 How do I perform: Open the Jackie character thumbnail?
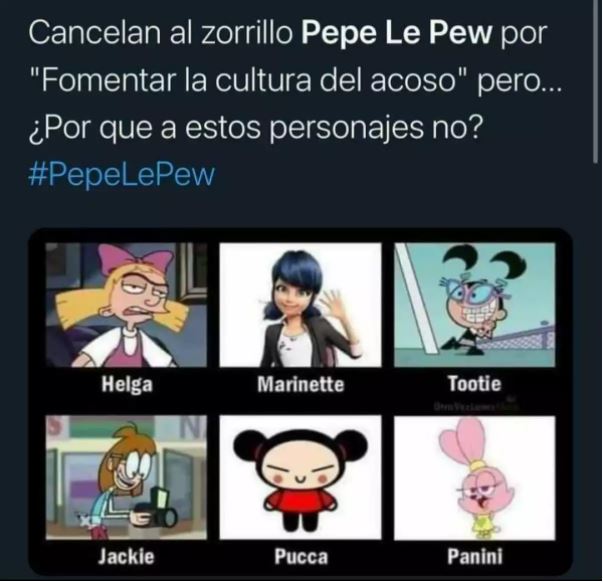pos(126,477)
